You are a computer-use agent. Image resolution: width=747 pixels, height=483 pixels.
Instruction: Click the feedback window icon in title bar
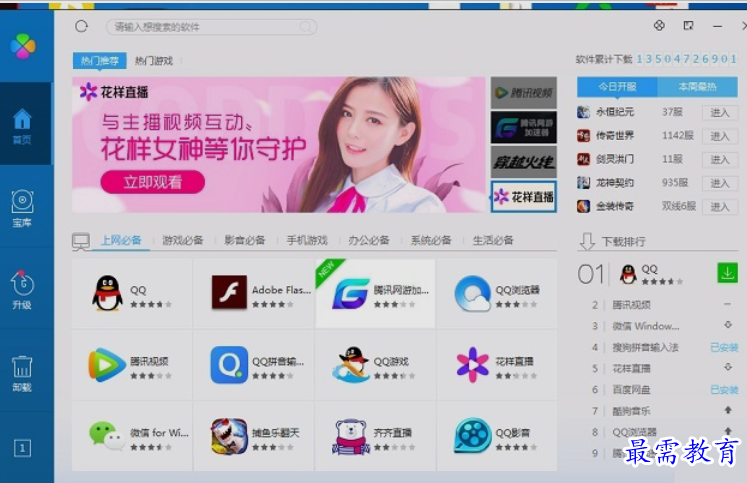(x=688, y=26)
